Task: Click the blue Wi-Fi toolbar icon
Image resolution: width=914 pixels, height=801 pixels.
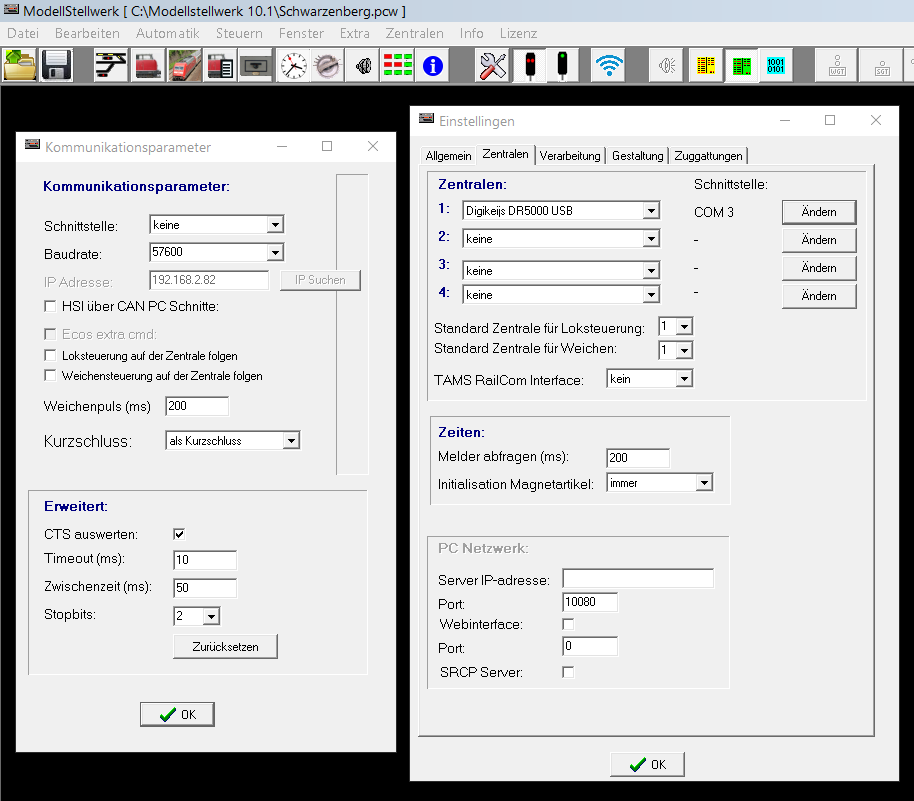Action: tap(609, 65)
